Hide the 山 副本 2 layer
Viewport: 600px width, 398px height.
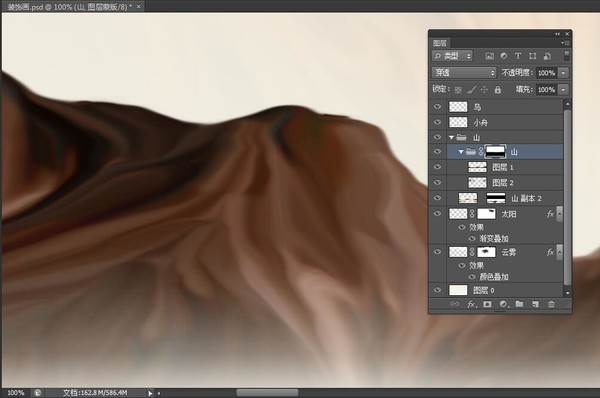coord(438,198)
